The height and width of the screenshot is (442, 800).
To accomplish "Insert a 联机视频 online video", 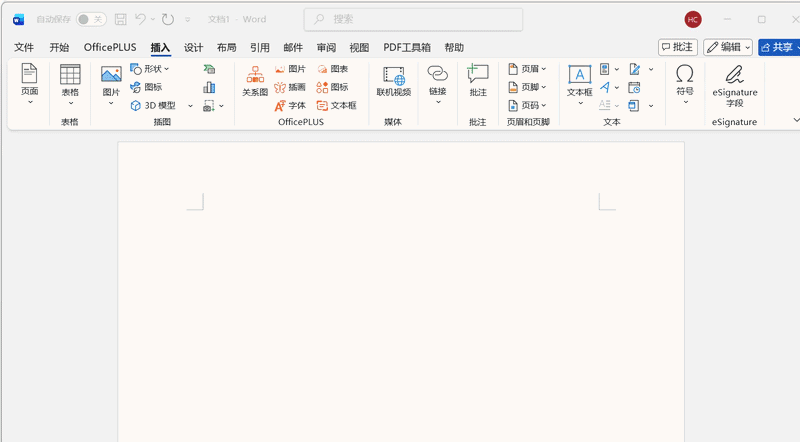I will 393,80.
